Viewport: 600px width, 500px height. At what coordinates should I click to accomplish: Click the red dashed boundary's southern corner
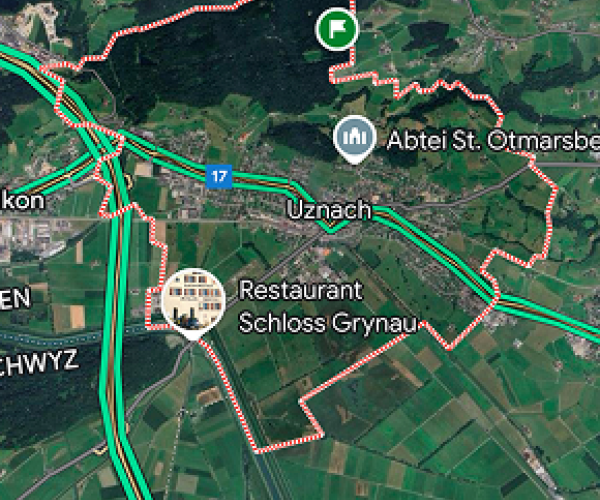[256, 450]
